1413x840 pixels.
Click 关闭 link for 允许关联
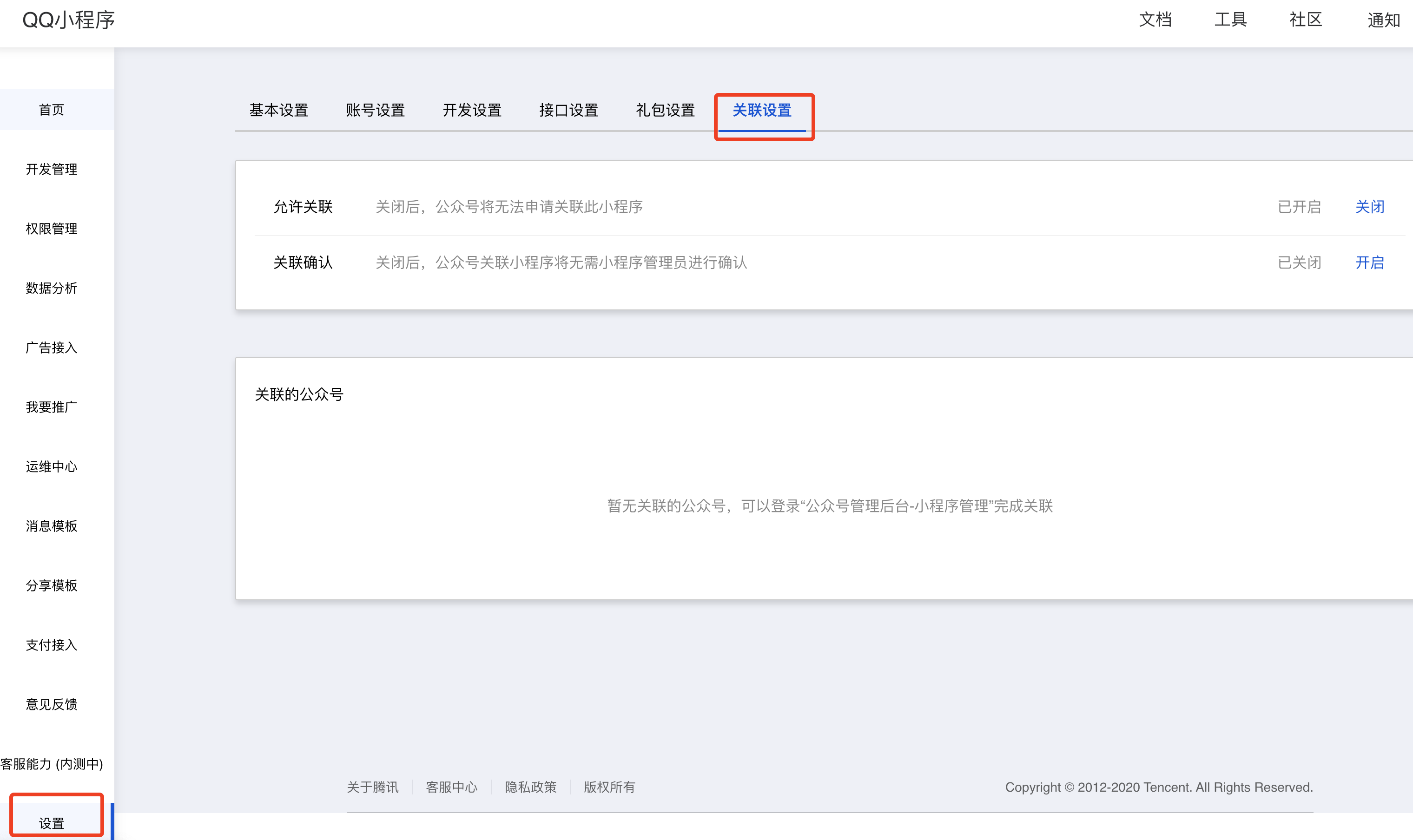(1370, 207)
